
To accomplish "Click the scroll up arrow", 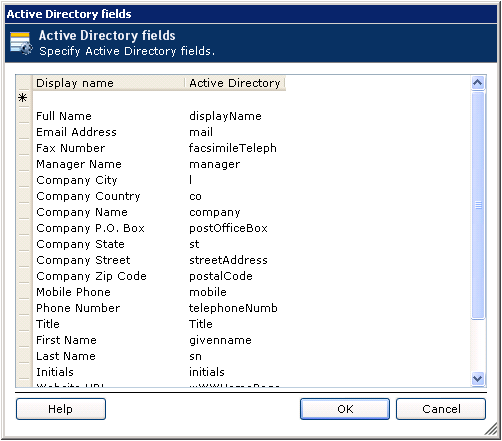I will pos(478,83).
